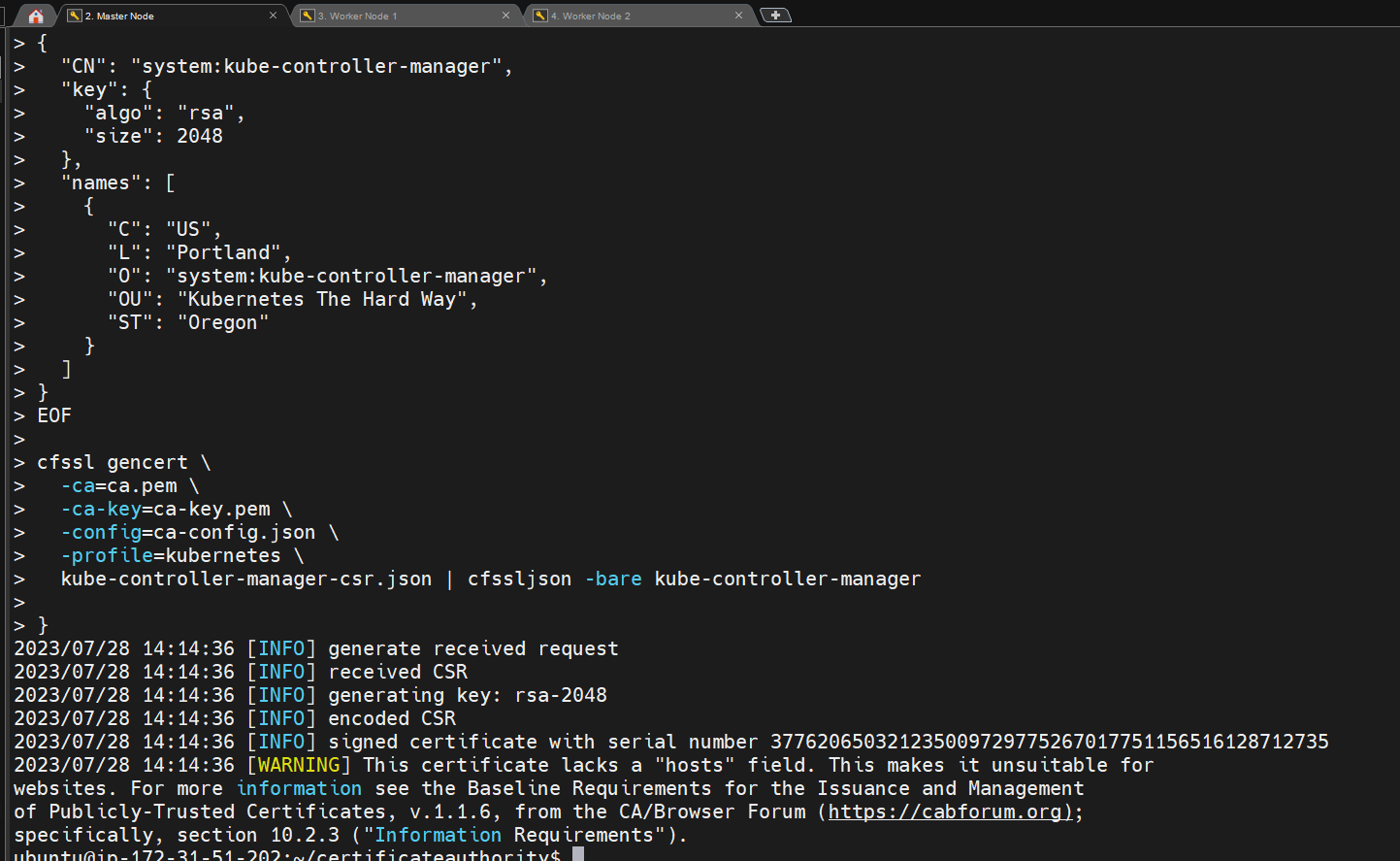1400x861 pixels.
Task: Click the key icon on Master Node tab
Action: point(75,16)
